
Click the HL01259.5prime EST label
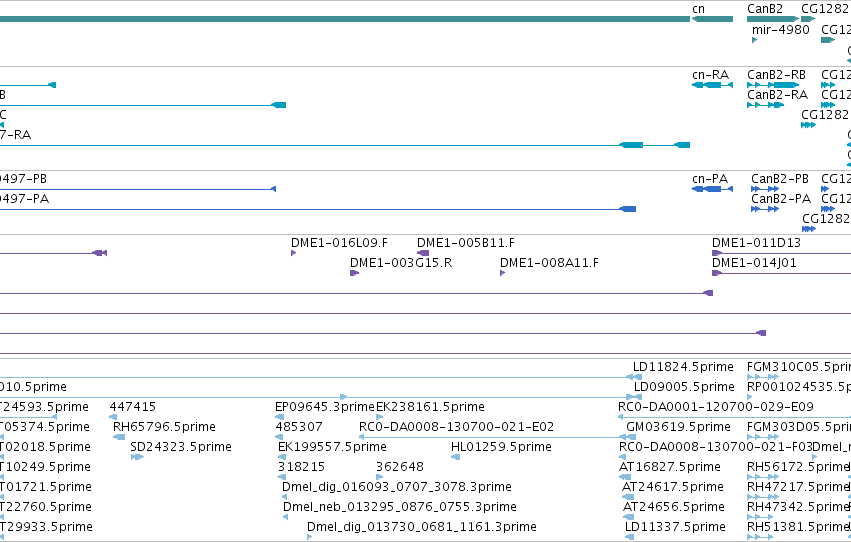point(501,447)
